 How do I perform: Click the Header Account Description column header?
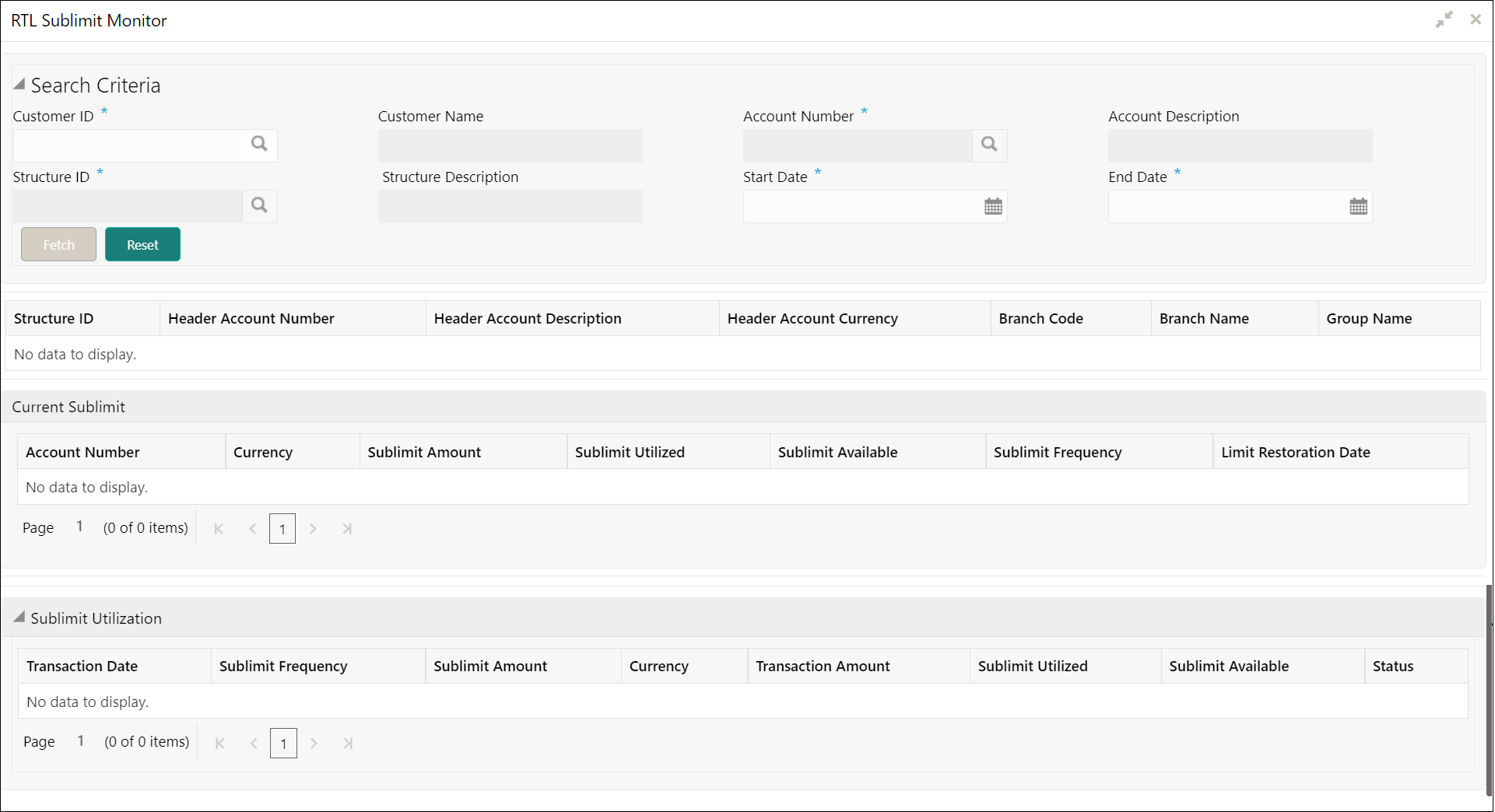[x=572, y=318]
